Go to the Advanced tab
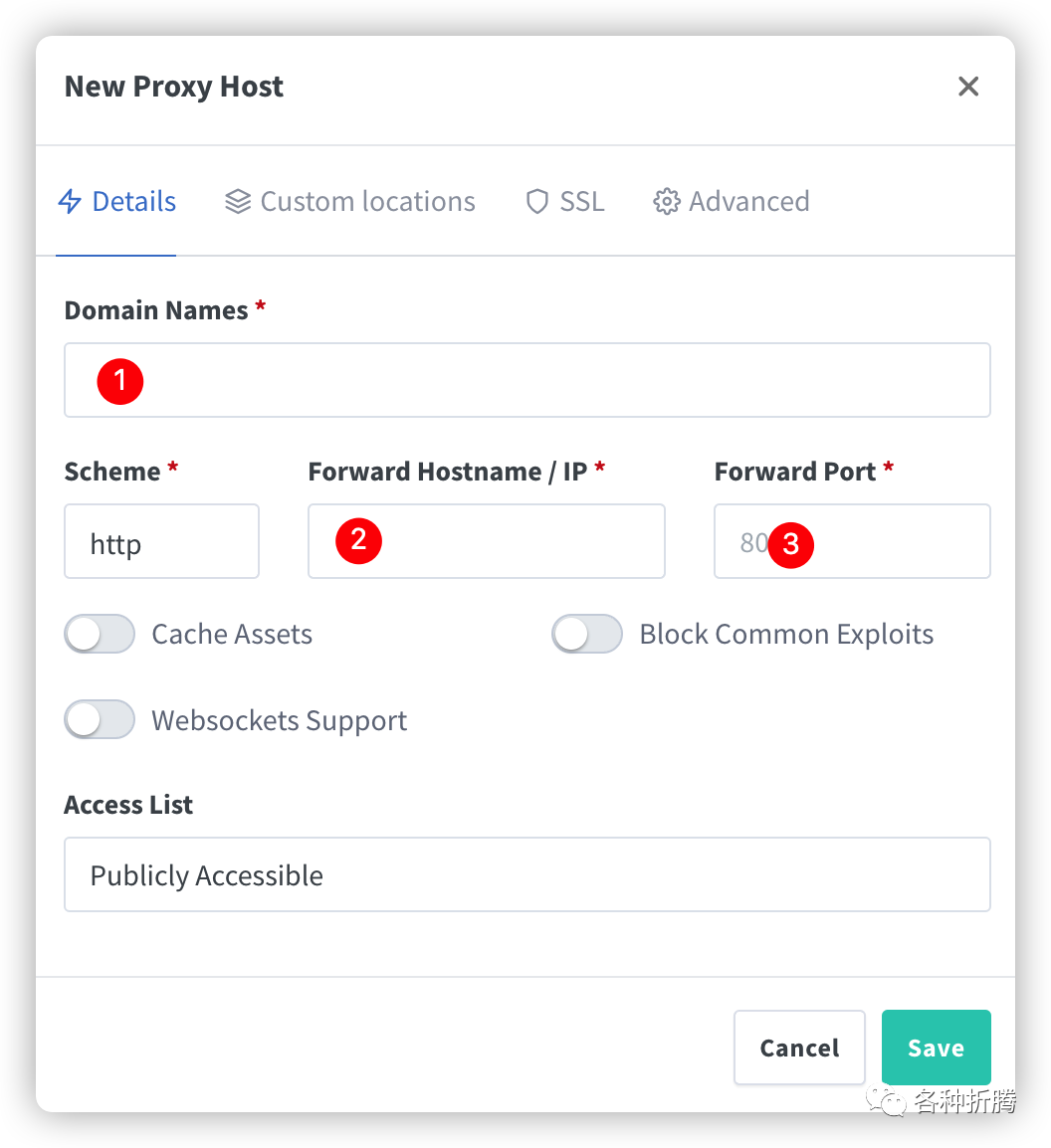The height and width of the screenshot is (1148, 1051). [748, 202]
